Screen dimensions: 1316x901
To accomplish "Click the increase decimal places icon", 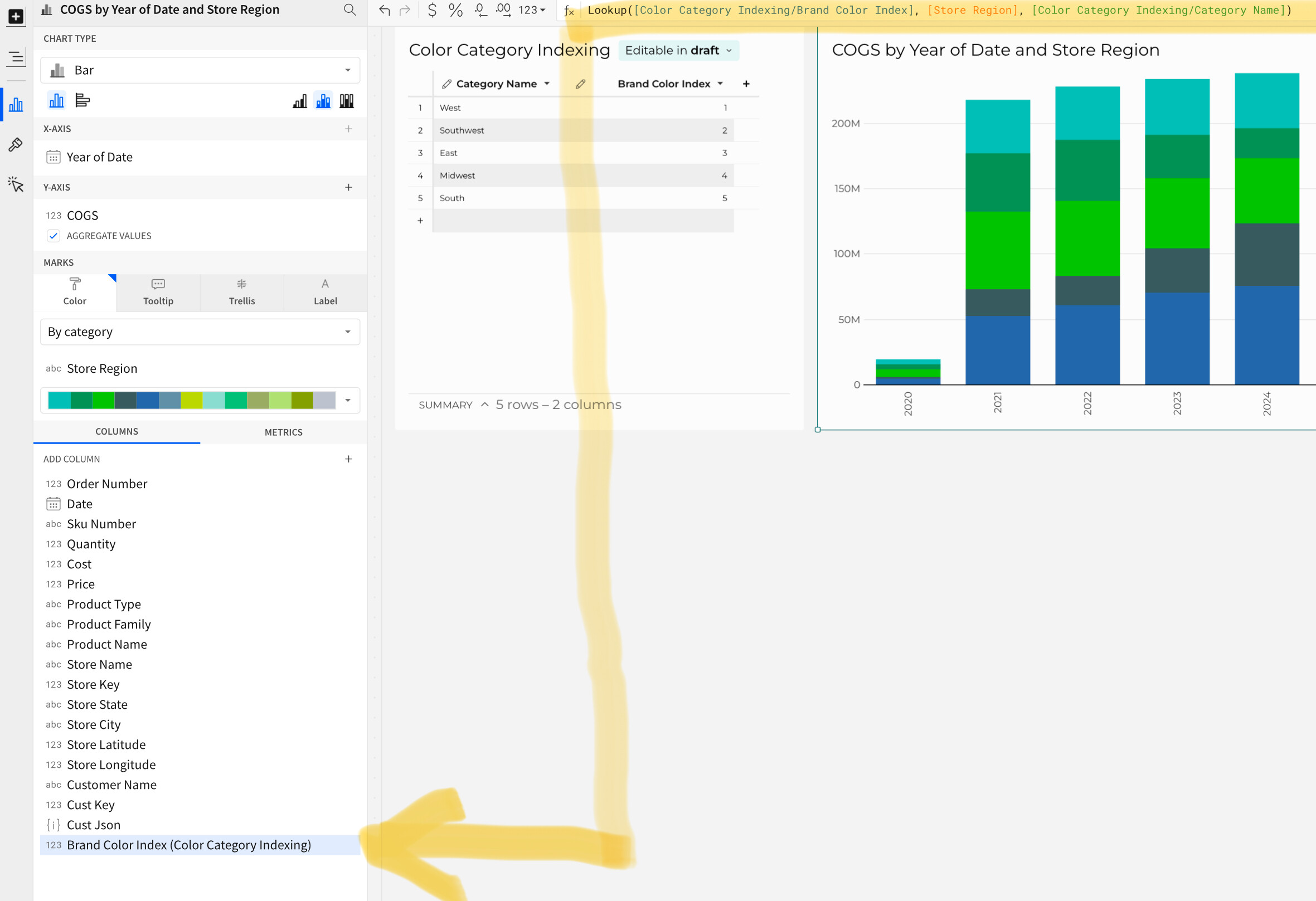I will coord(502,10).
